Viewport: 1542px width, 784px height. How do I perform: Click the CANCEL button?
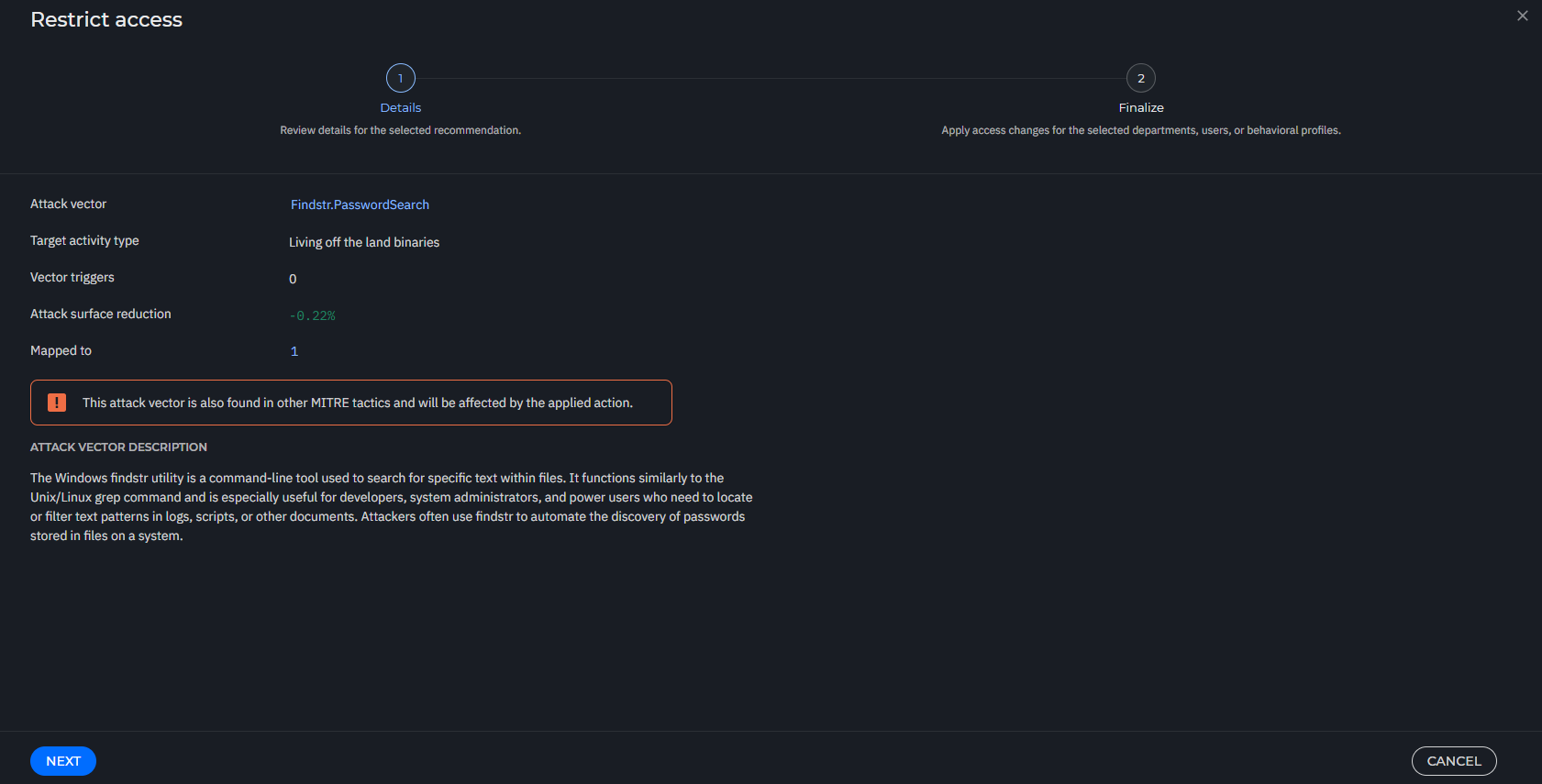click(x=1454, y=761)
